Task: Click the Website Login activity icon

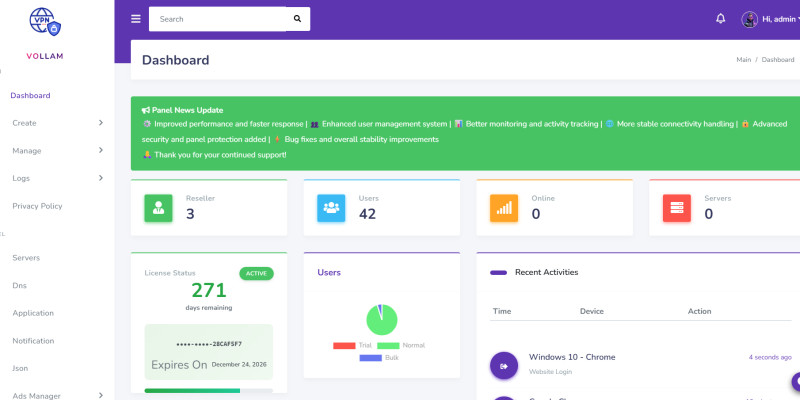Action: [x=504, y=366]
